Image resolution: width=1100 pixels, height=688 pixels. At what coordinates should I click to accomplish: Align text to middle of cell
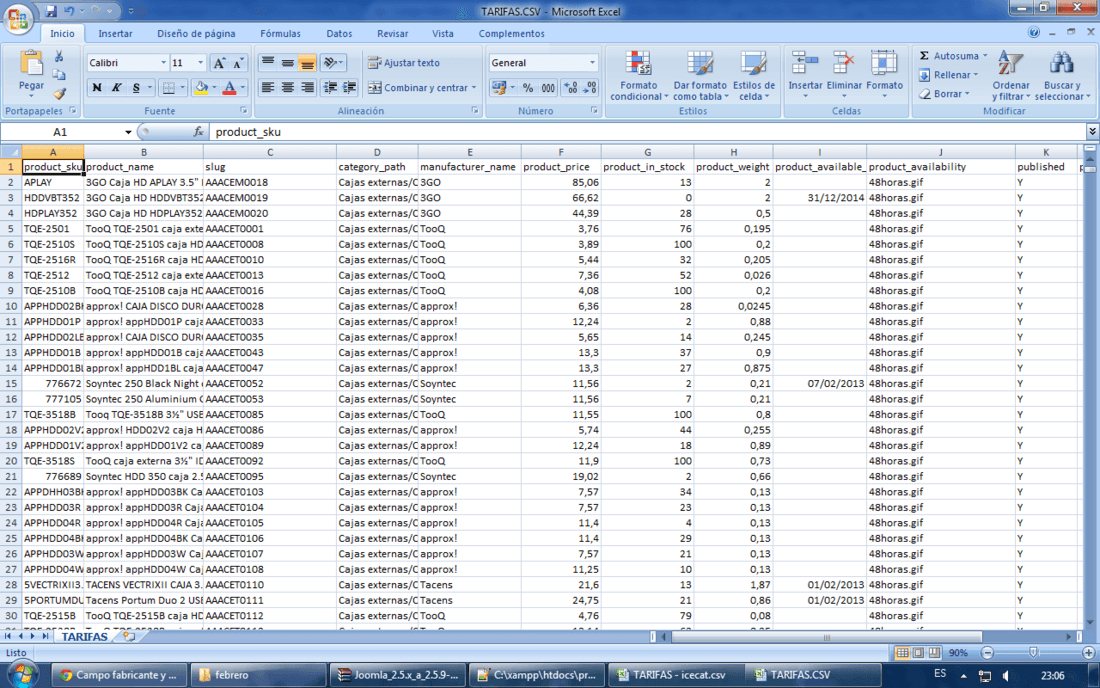pos(288,63)
